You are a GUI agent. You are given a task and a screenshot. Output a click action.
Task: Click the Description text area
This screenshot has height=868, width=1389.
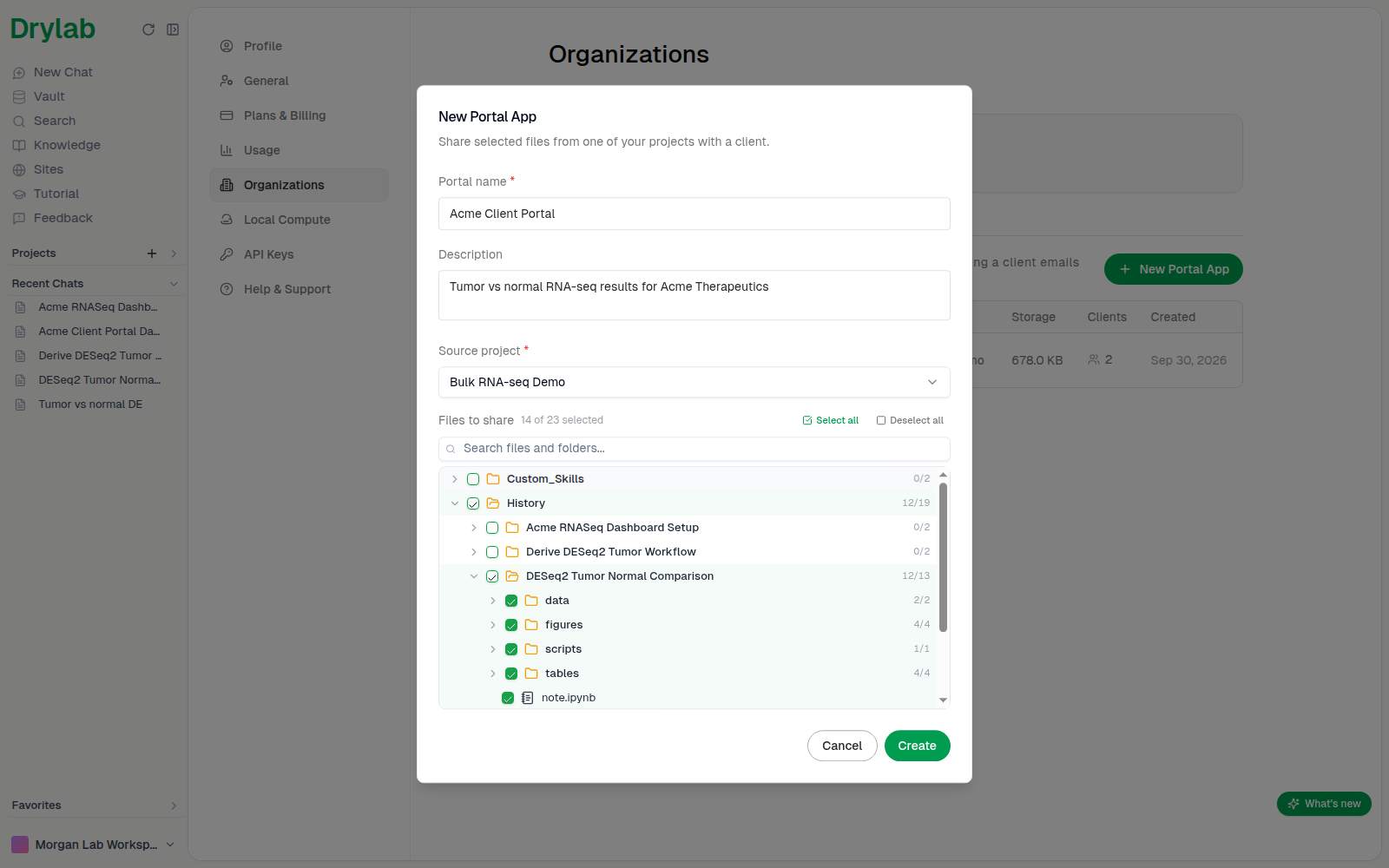coord(694,295)
